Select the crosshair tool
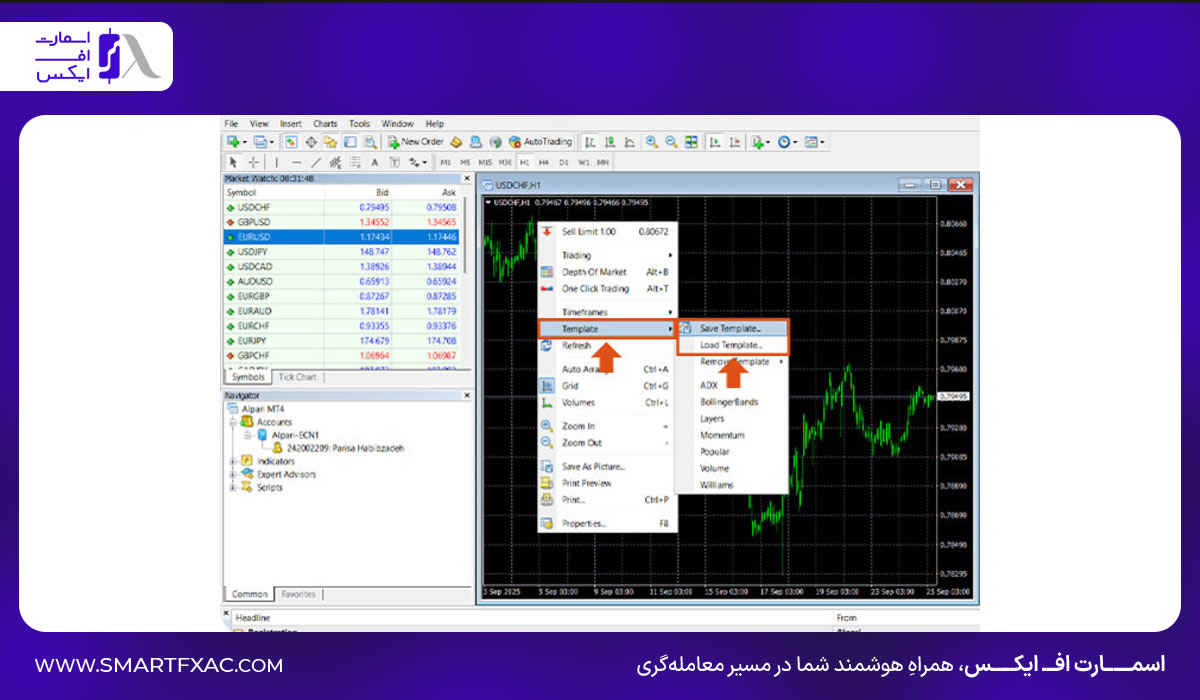Image resolution: width=1200 pixels, height=700 pixels. [254, 162]
